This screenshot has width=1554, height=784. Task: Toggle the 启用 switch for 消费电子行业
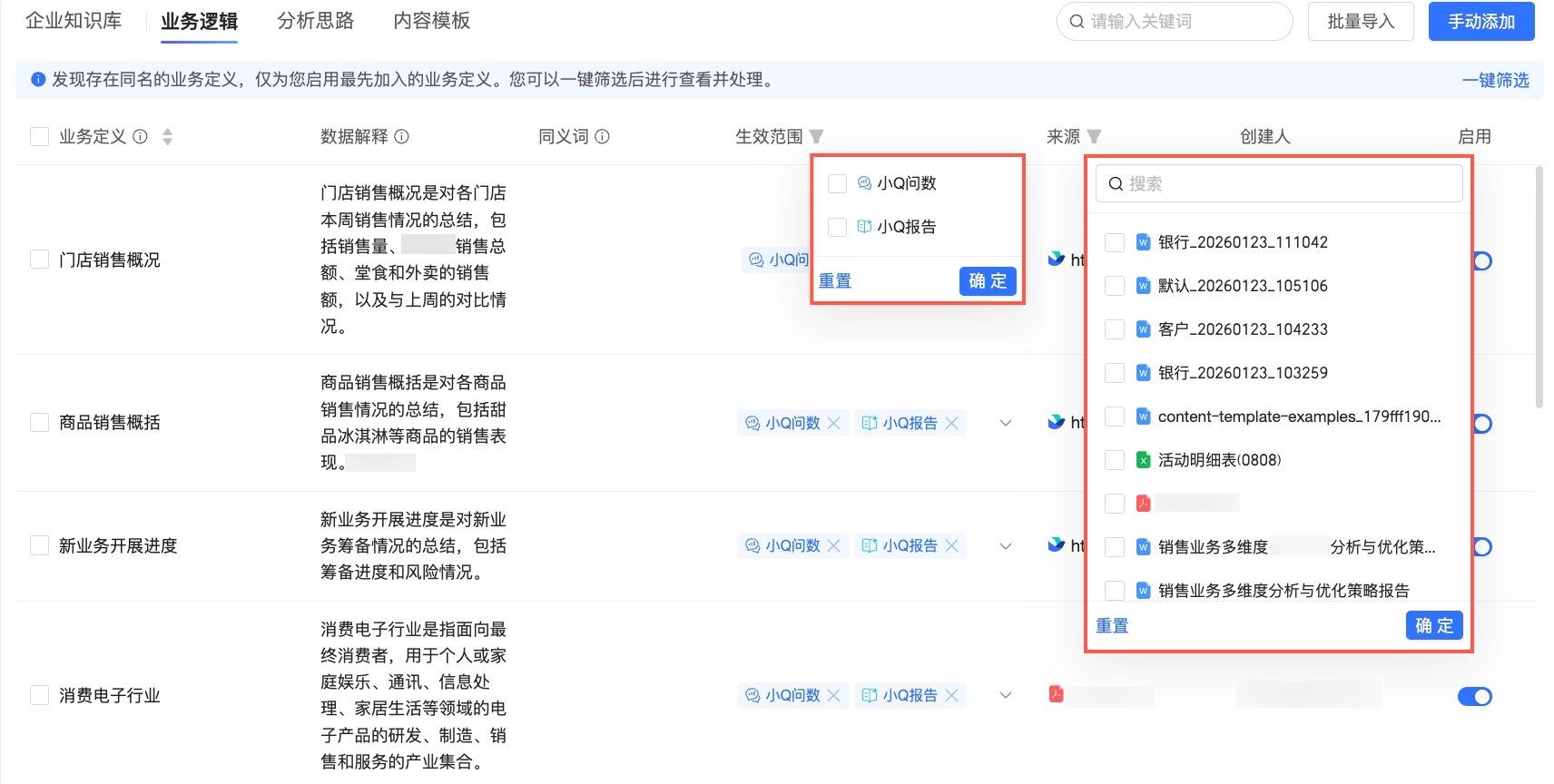[x=1475, y=696]
